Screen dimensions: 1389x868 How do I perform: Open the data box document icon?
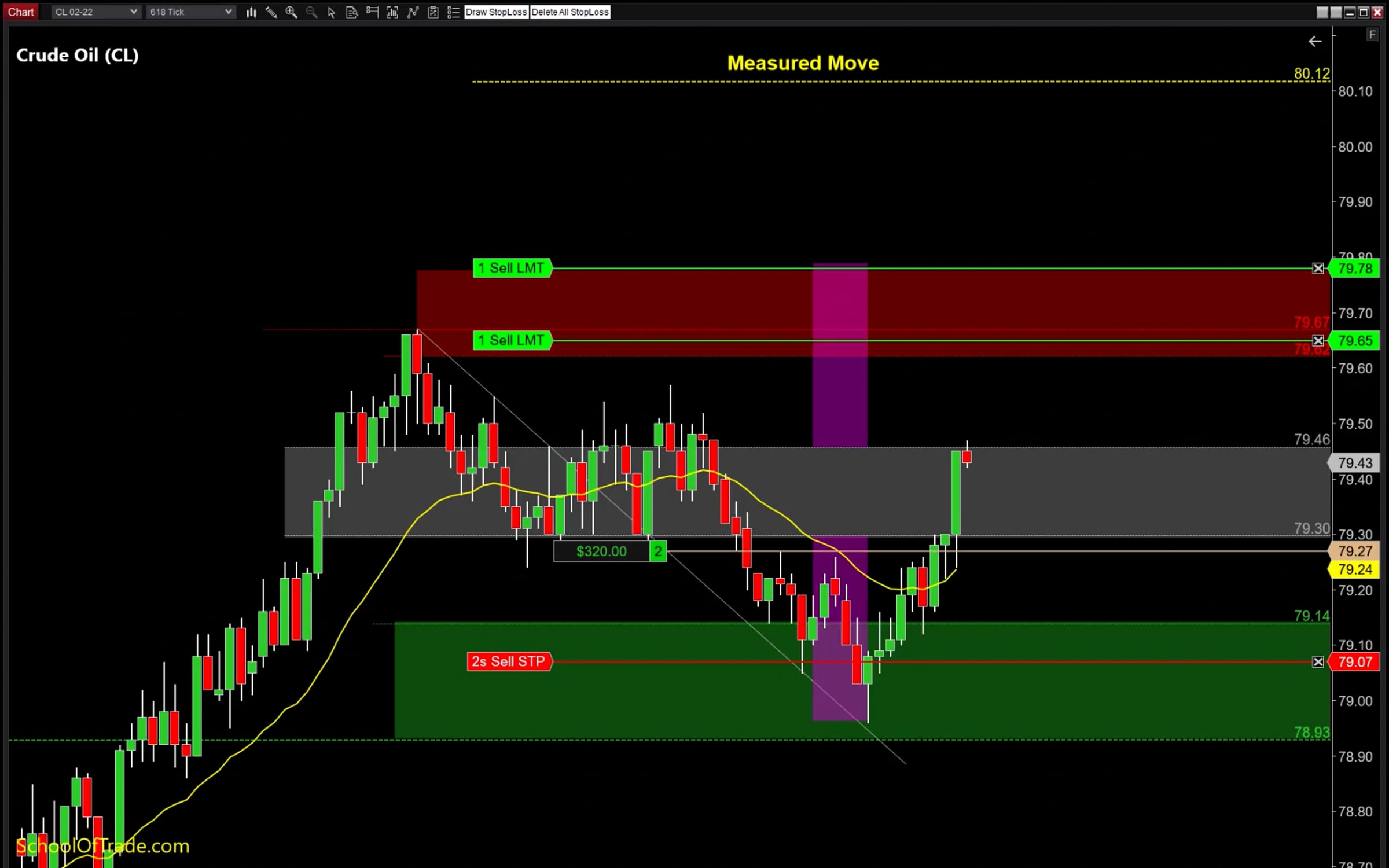point(352,12)
